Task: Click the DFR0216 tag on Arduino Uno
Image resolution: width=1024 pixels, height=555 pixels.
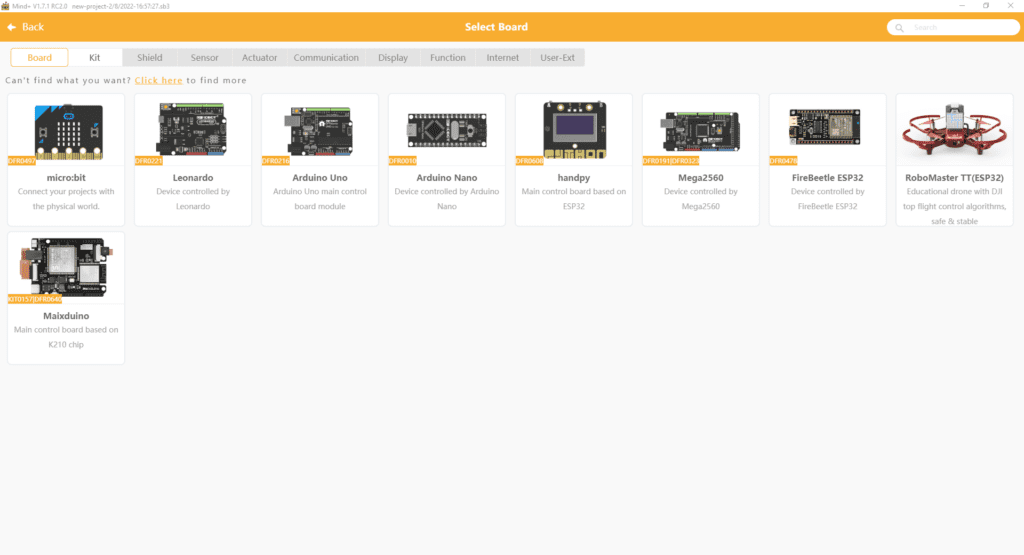Action: coord(276,161)
